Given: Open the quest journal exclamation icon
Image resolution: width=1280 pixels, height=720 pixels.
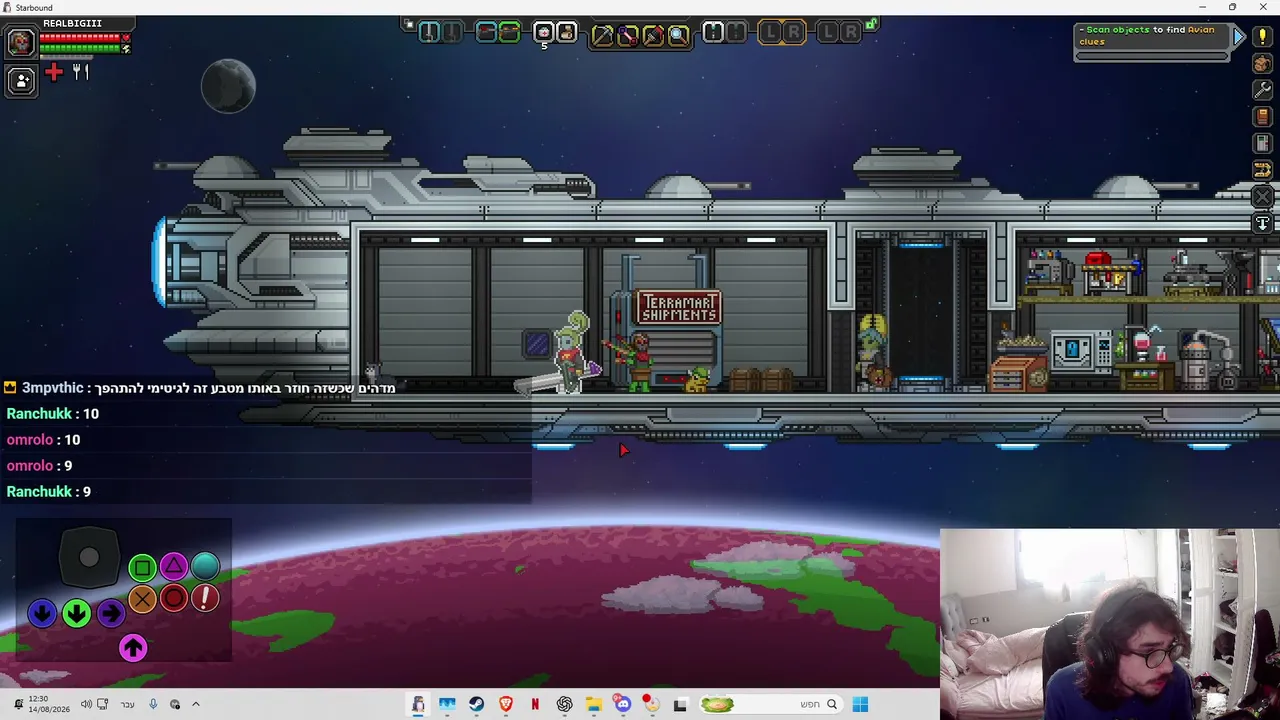Looking at the screenshot, I should point(1262,38).
